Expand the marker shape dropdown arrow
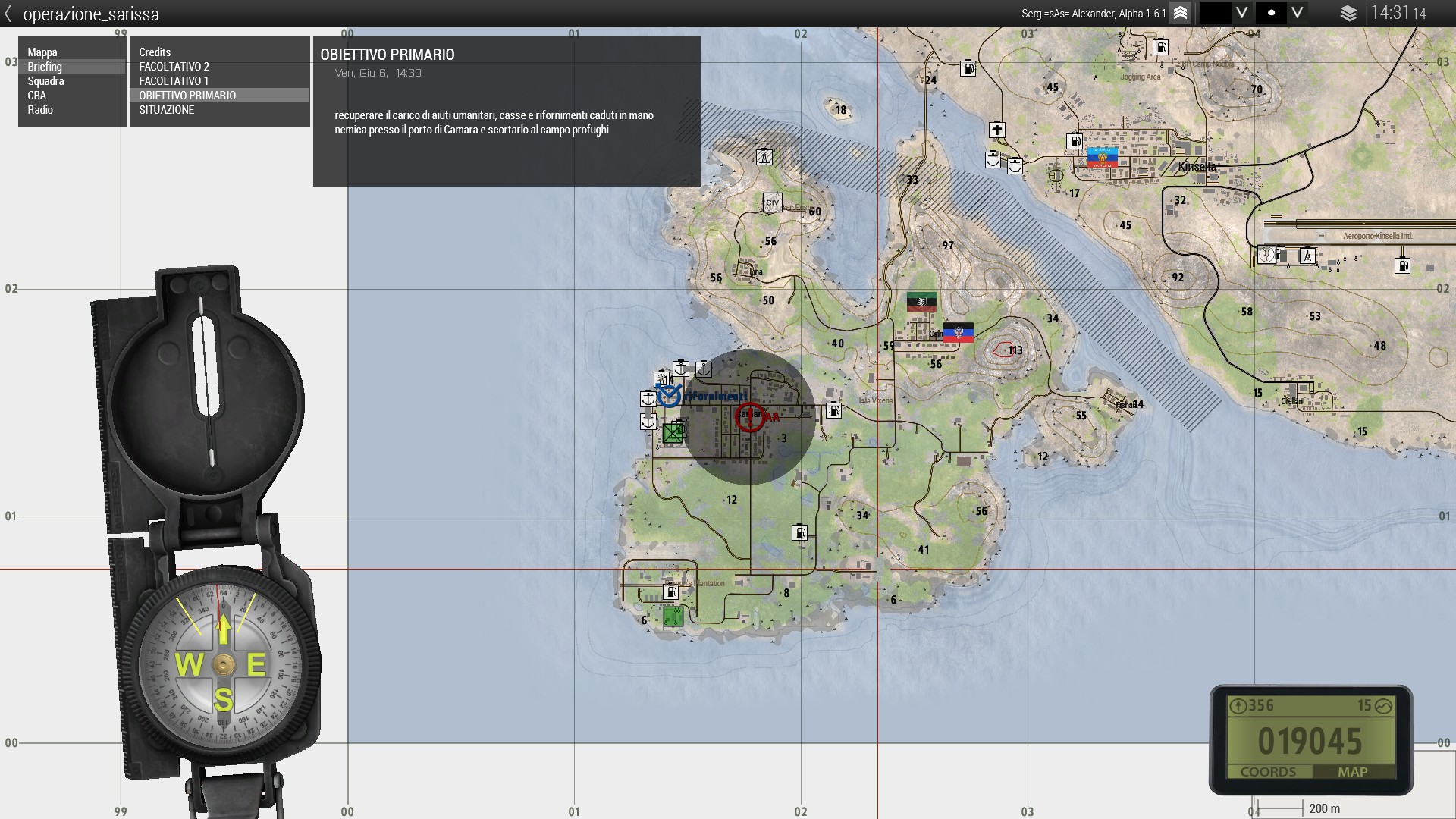1456x819 pixels. [x=1297, y=13]
